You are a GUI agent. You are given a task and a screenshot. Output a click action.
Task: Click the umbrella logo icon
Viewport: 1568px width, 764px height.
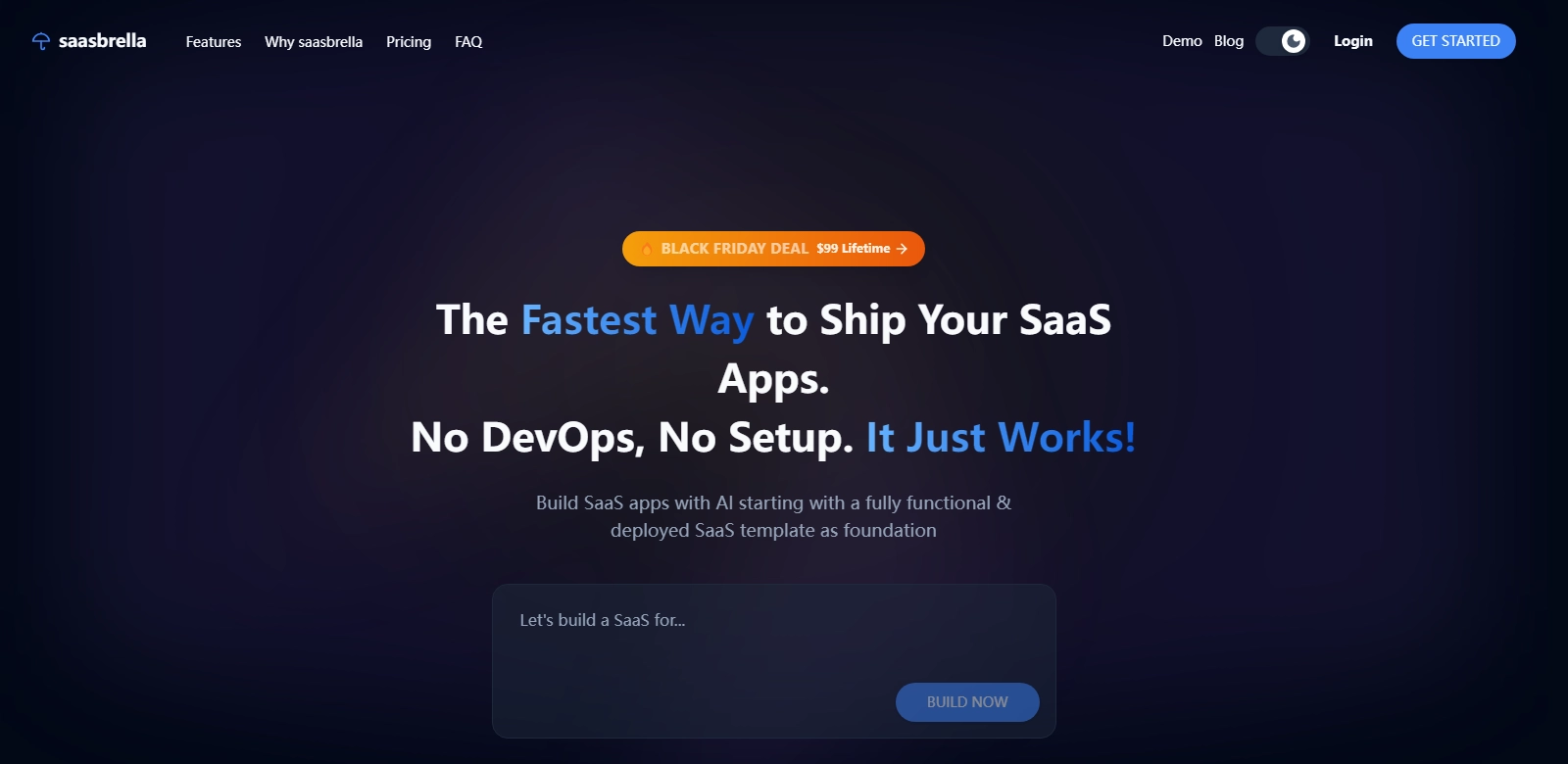click(x=40, y=41)
